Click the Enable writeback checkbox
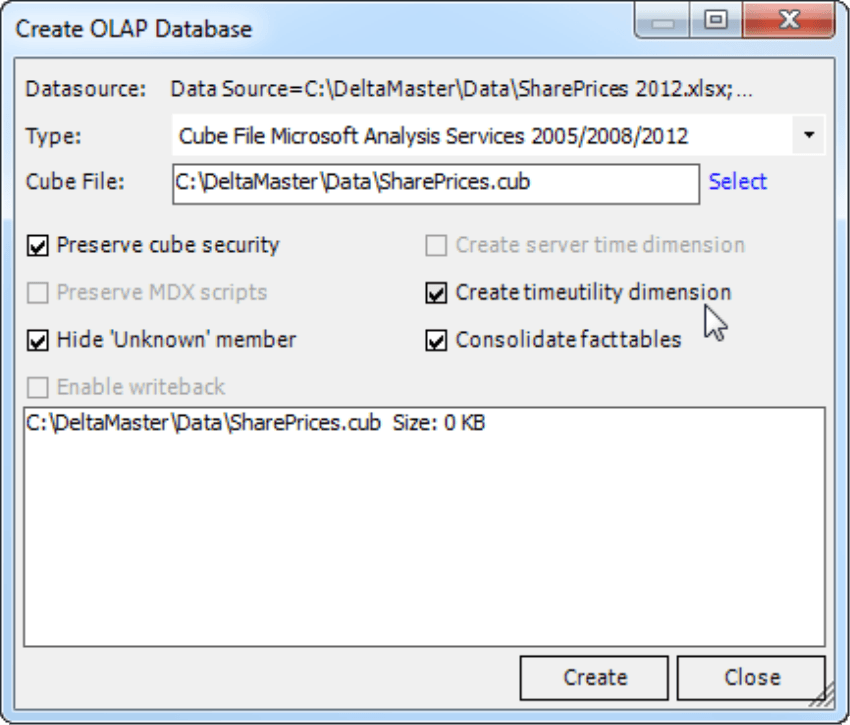Screen dimensions: 850x725 tap(38, 388)
